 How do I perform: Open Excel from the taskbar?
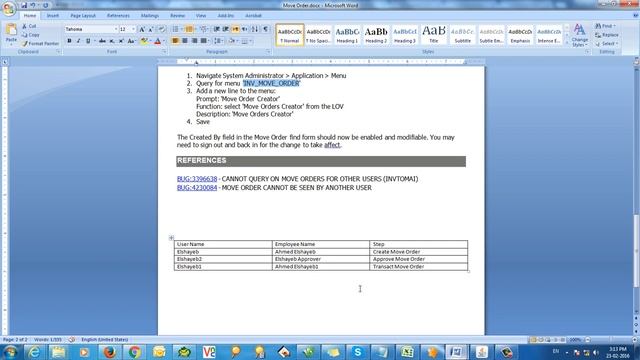[407, 352]
